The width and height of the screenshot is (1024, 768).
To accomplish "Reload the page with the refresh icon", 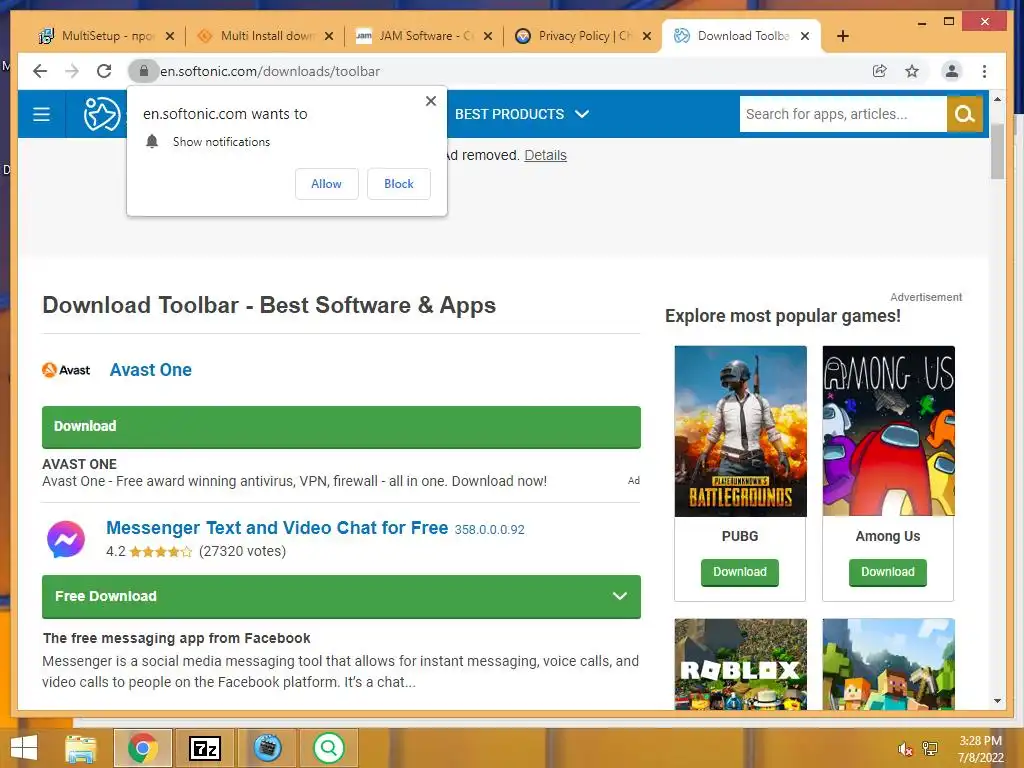I will (x=104, y=71).
